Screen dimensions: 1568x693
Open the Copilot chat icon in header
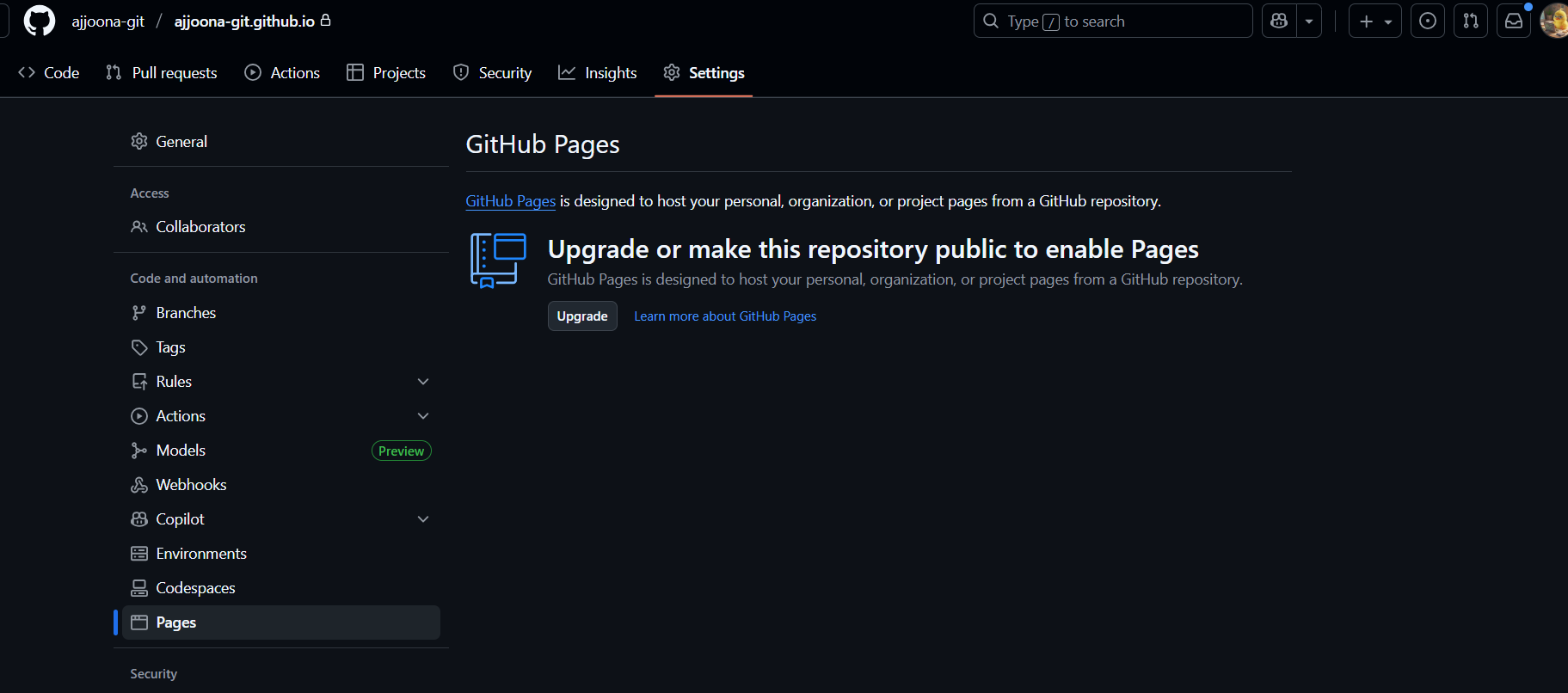(1279, 21)
